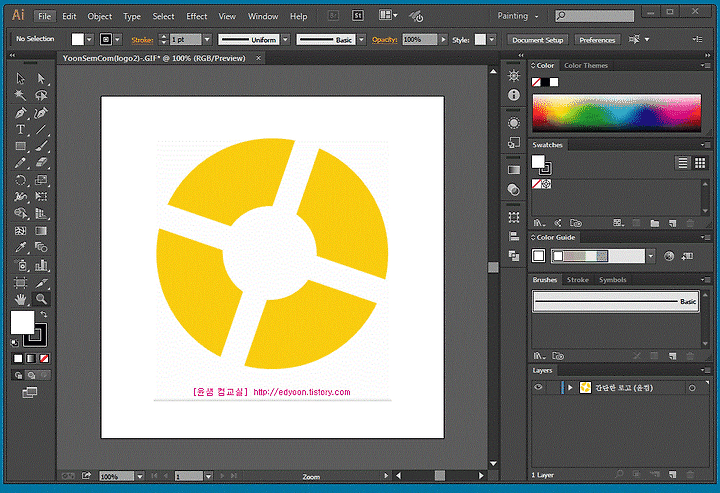
Task: Select the Line Segment tool
Action: (x=41, y=129)
